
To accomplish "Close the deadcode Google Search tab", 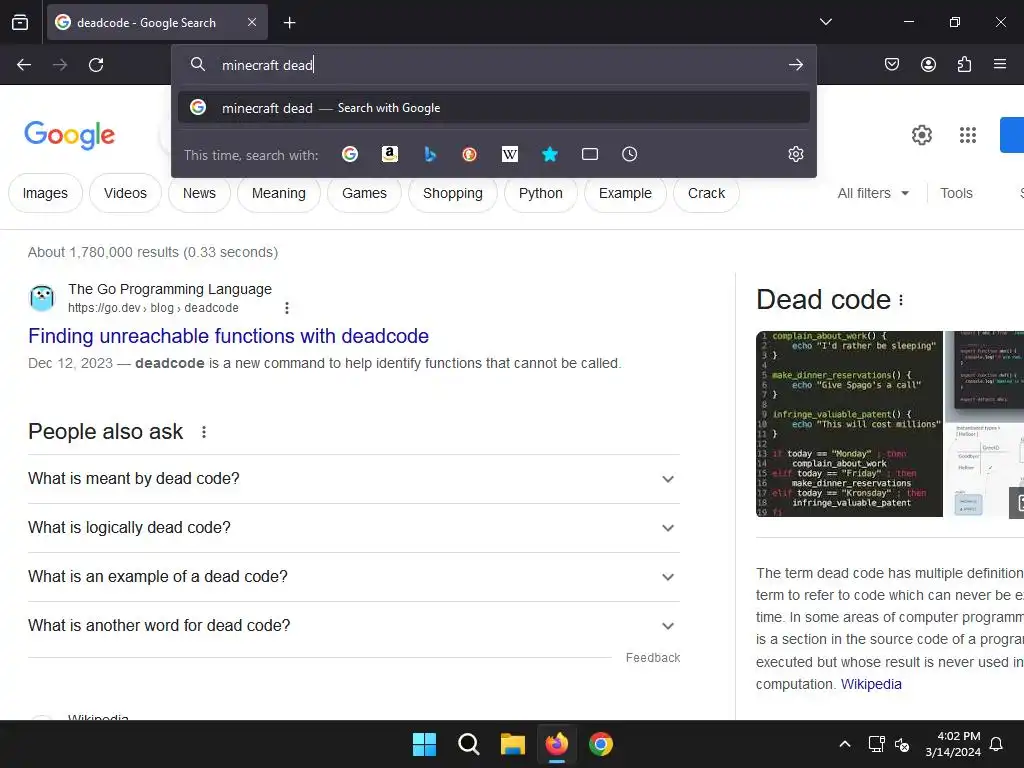I will pyautogui.click(x=252, y=22).
